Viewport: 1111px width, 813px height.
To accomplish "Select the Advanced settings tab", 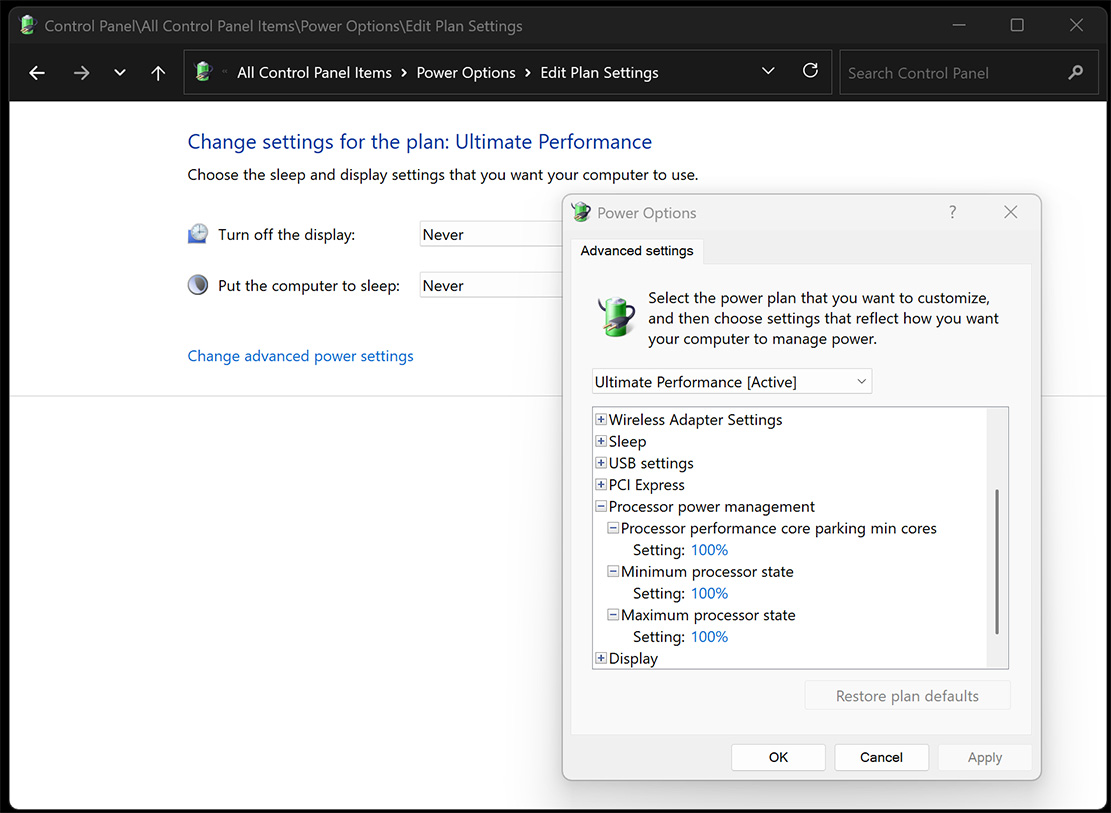I will point(637,251).
